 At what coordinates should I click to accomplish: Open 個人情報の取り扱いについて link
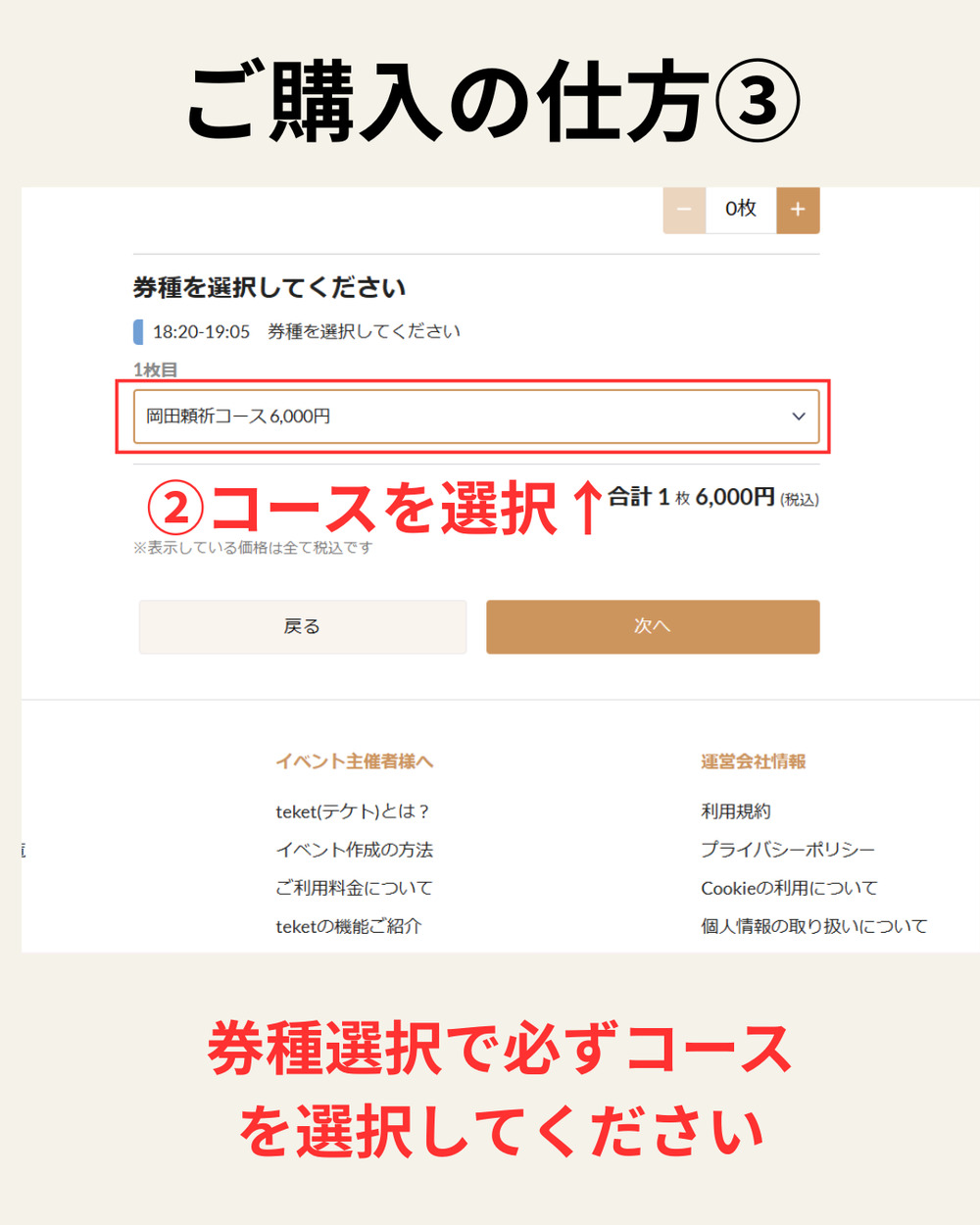814,926
